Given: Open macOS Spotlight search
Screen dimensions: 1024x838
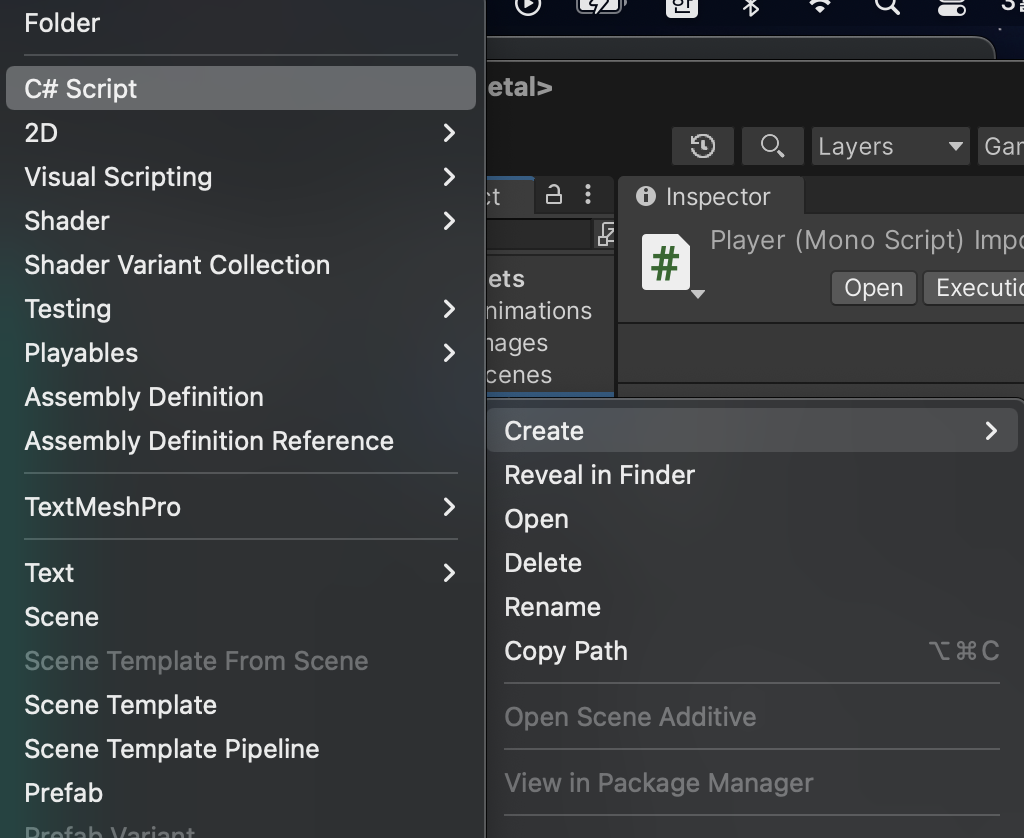Looking at the screenshot, I should pyautogui.click(x=886, y=6).
